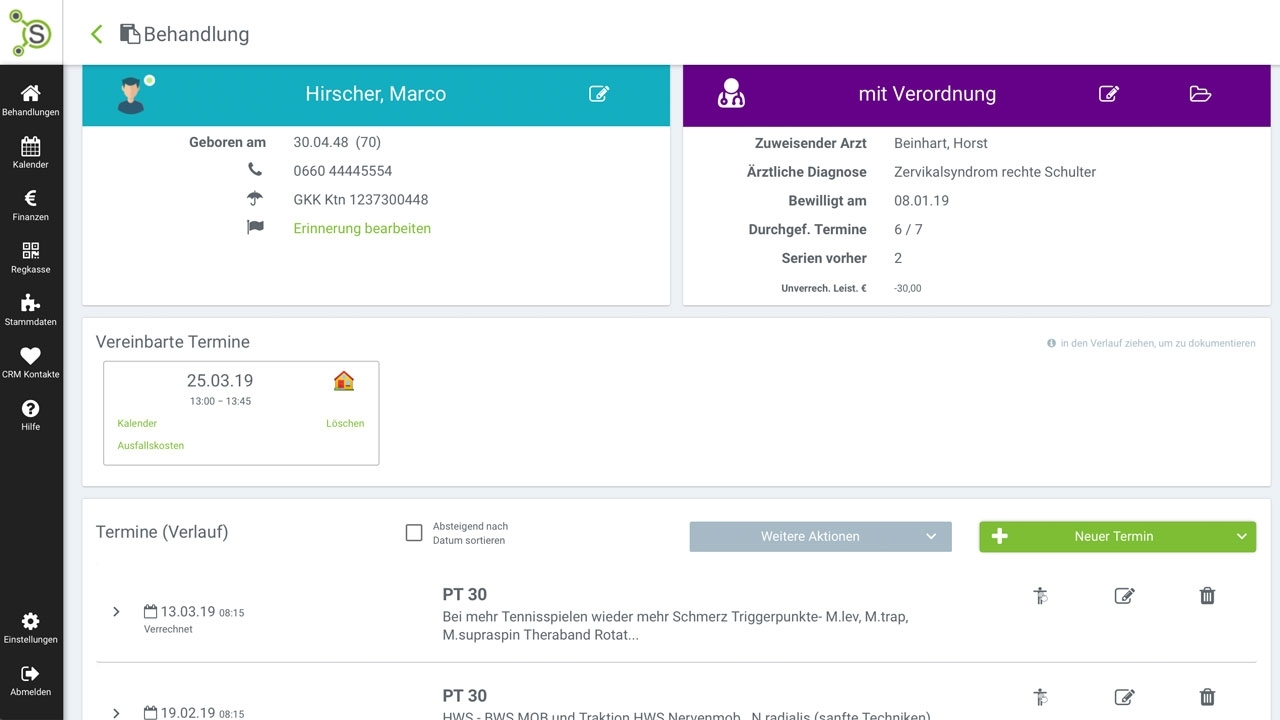Click the Bewilligt am date 08.01.19

[x=922, y=201]
